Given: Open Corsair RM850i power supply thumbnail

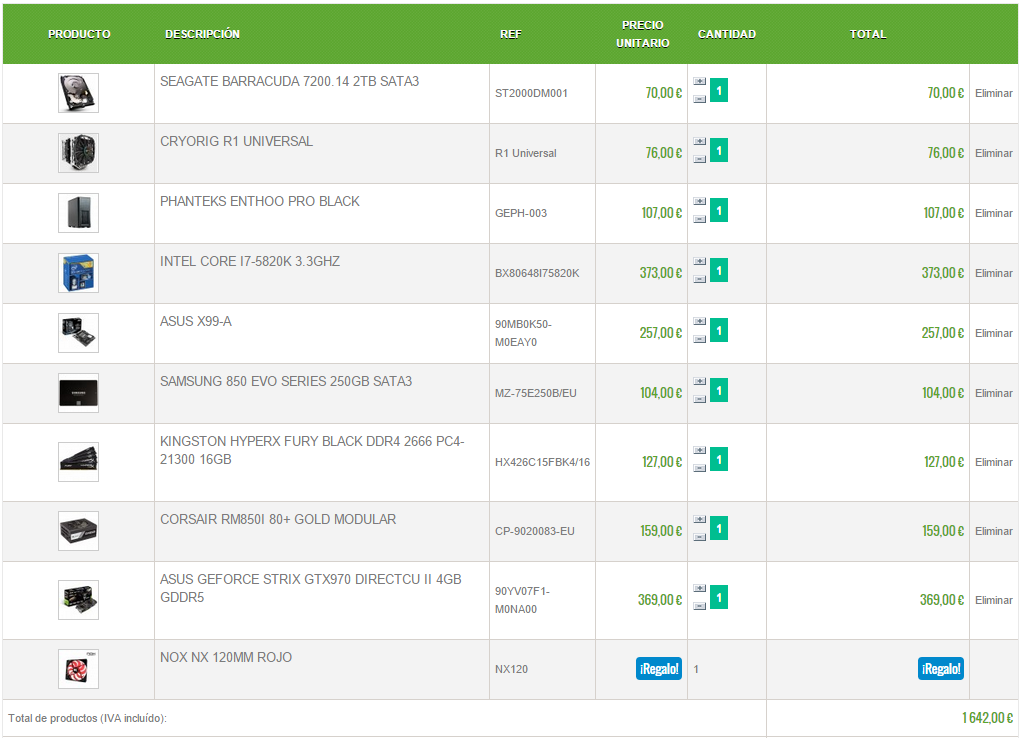Looking at the screenshot, I should pos(79,531).
